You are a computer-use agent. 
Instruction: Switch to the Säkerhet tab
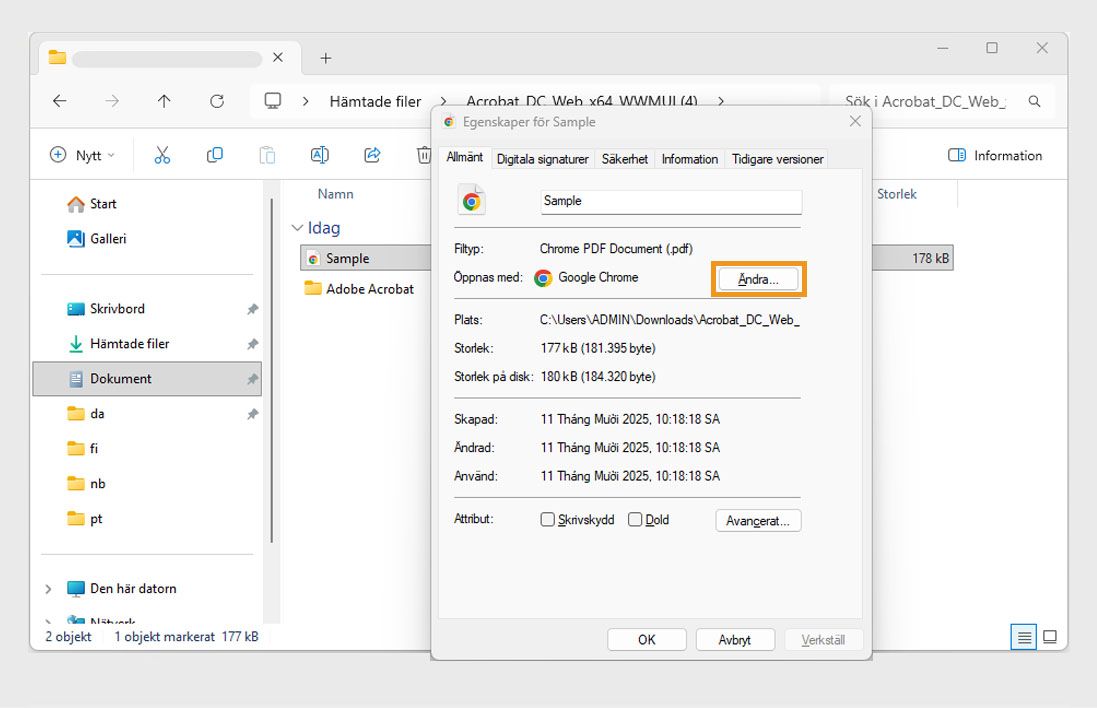[624, 158]
